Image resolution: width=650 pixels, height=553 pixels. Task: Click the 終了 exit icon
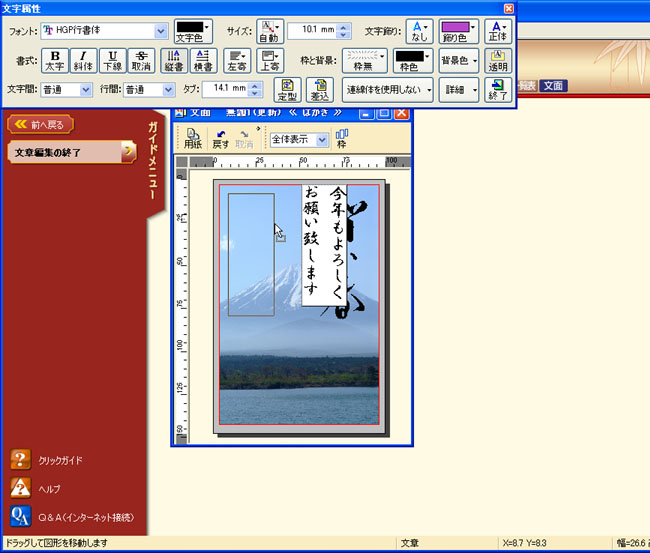coord(499,90)
